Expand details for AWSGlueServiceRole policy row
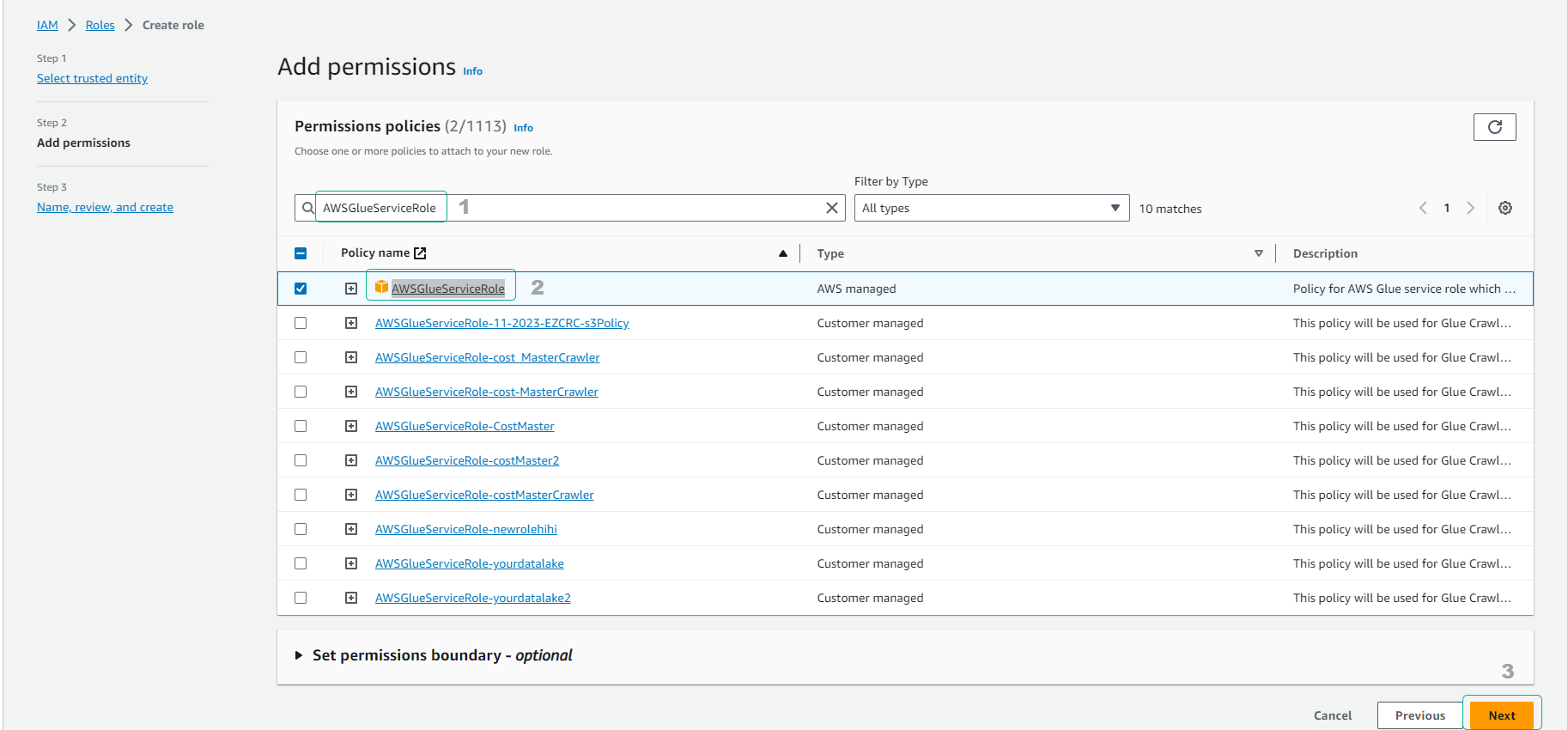 pyautogui.click(x=351, y=289)
